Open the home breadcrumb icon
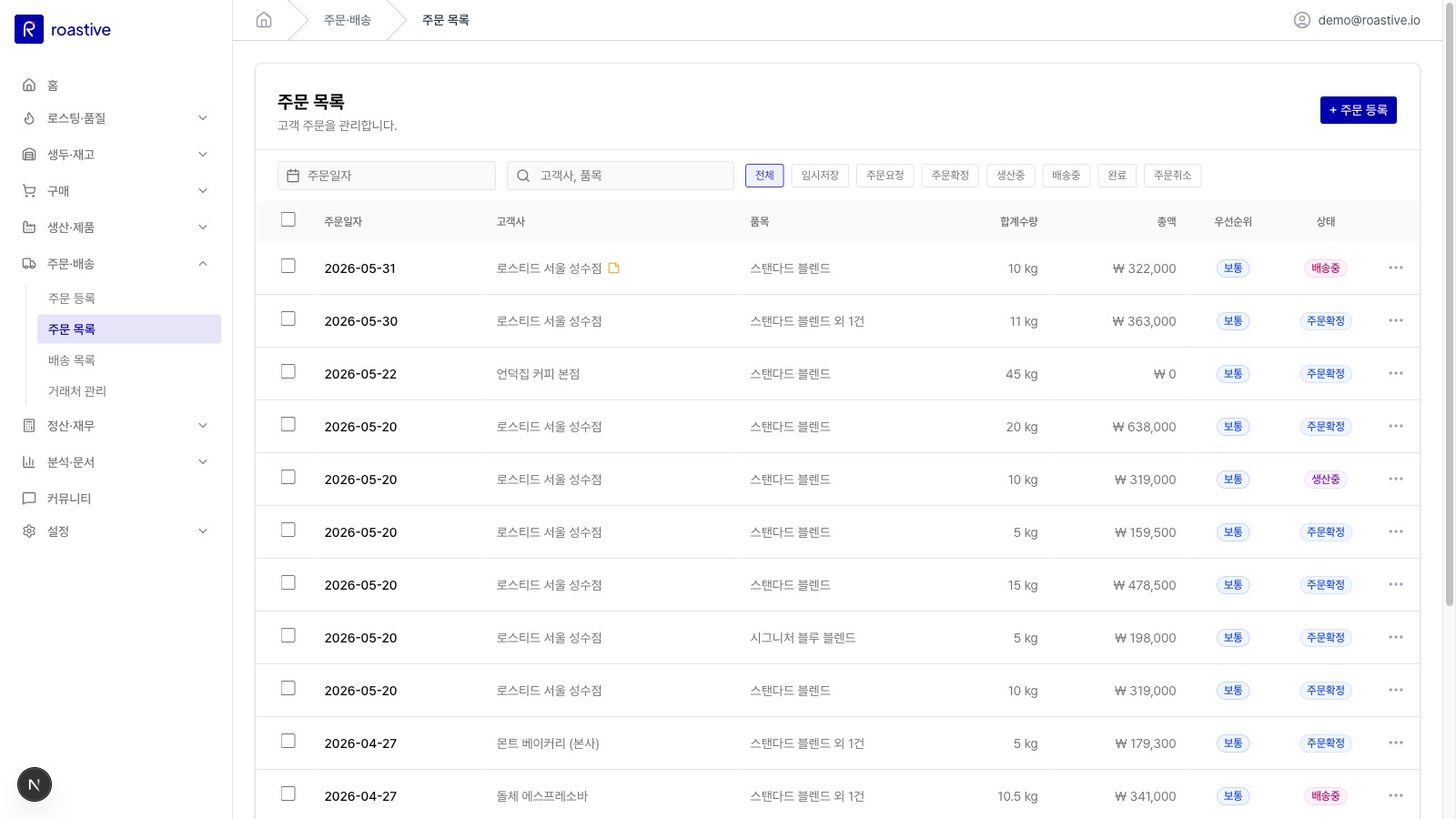Viewport: 1456px width, 819px height. click(264, 20)
